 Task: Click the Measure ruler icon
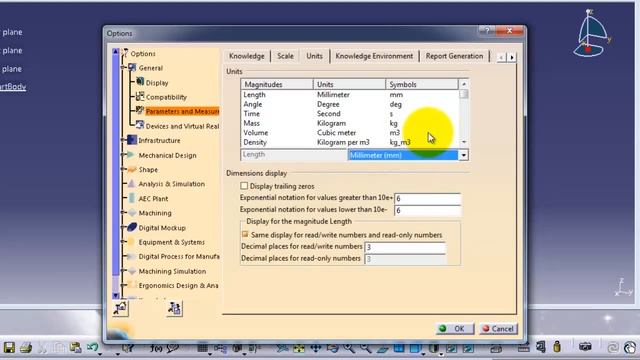click(x=523, y=348)
